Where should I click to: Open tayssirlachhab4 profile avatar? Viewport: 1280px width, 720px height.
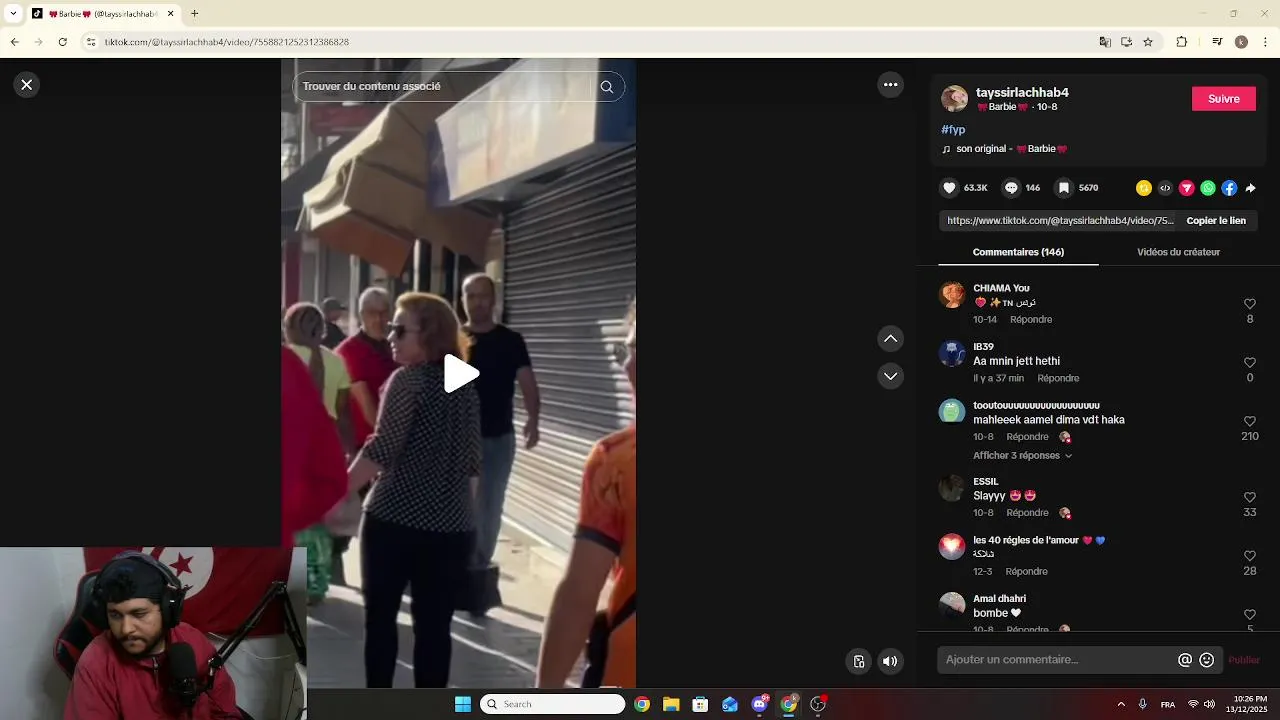click(955, 99)
